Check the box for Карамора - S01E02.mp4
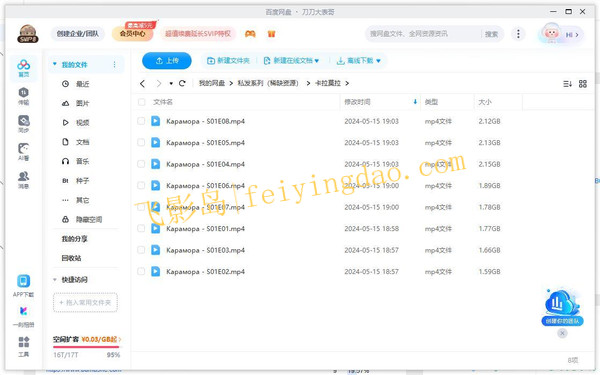Screen dimensions: 600x375 [x=141, y=272]
